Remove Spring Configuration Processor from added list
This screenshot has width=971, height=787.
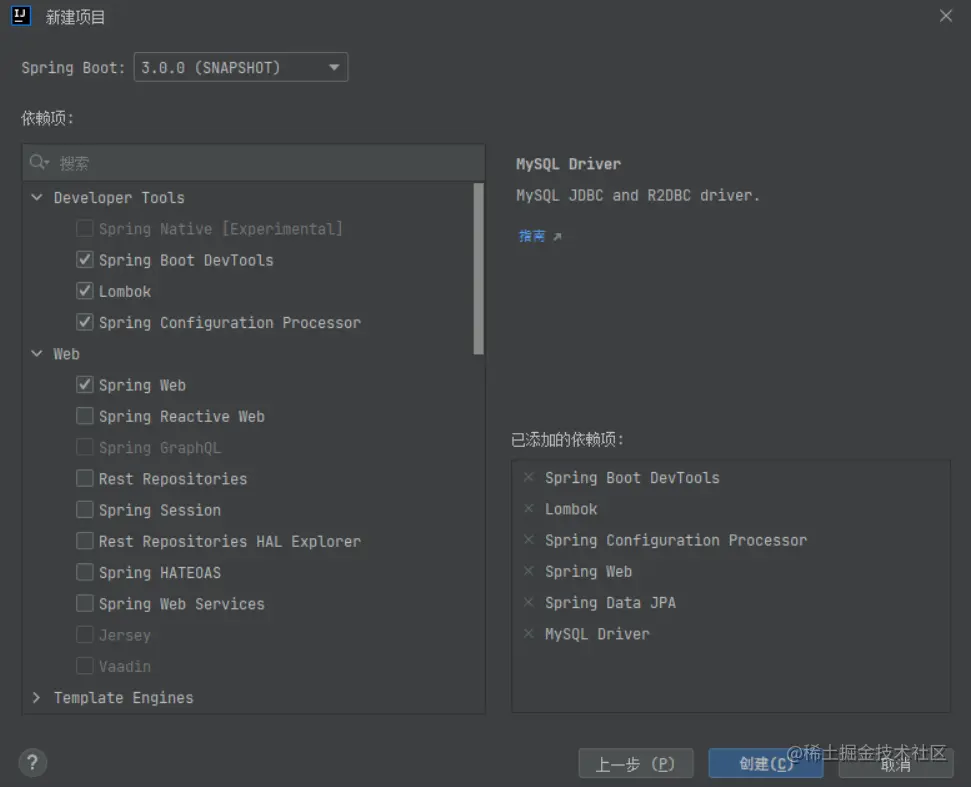click(528, 540)
